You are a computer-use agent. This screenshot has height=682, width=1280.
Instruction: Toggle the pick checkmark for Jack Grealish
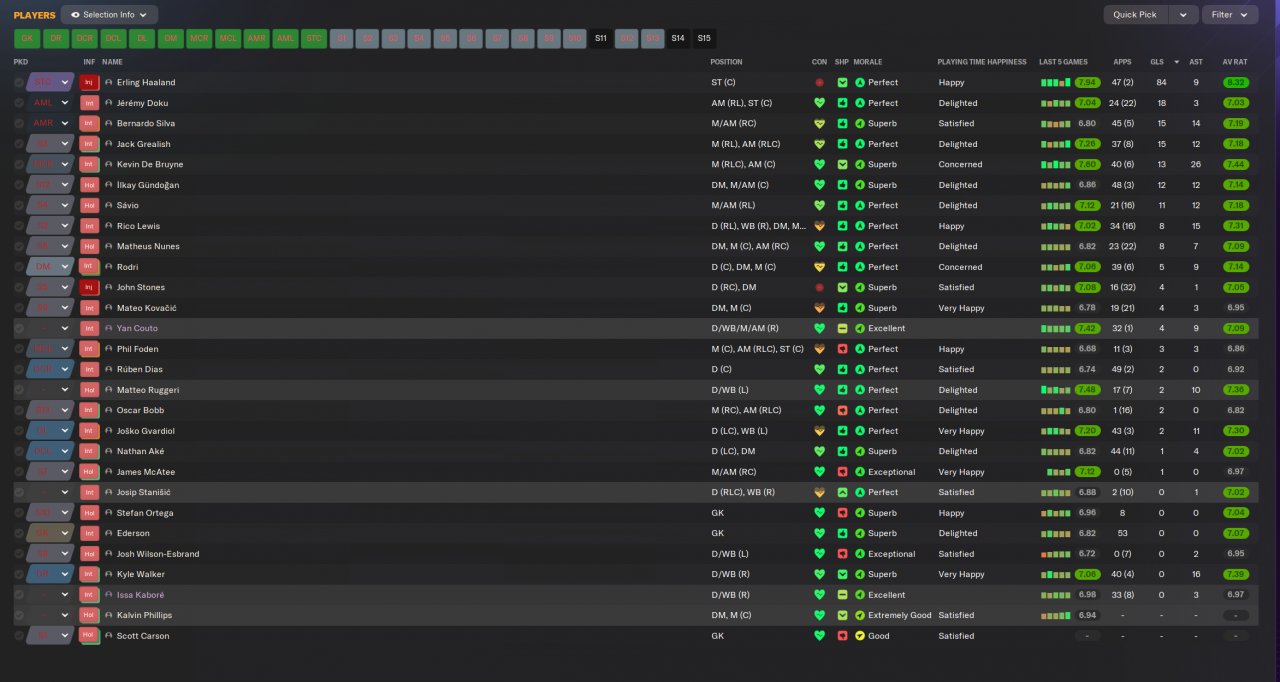click(19, 144)
